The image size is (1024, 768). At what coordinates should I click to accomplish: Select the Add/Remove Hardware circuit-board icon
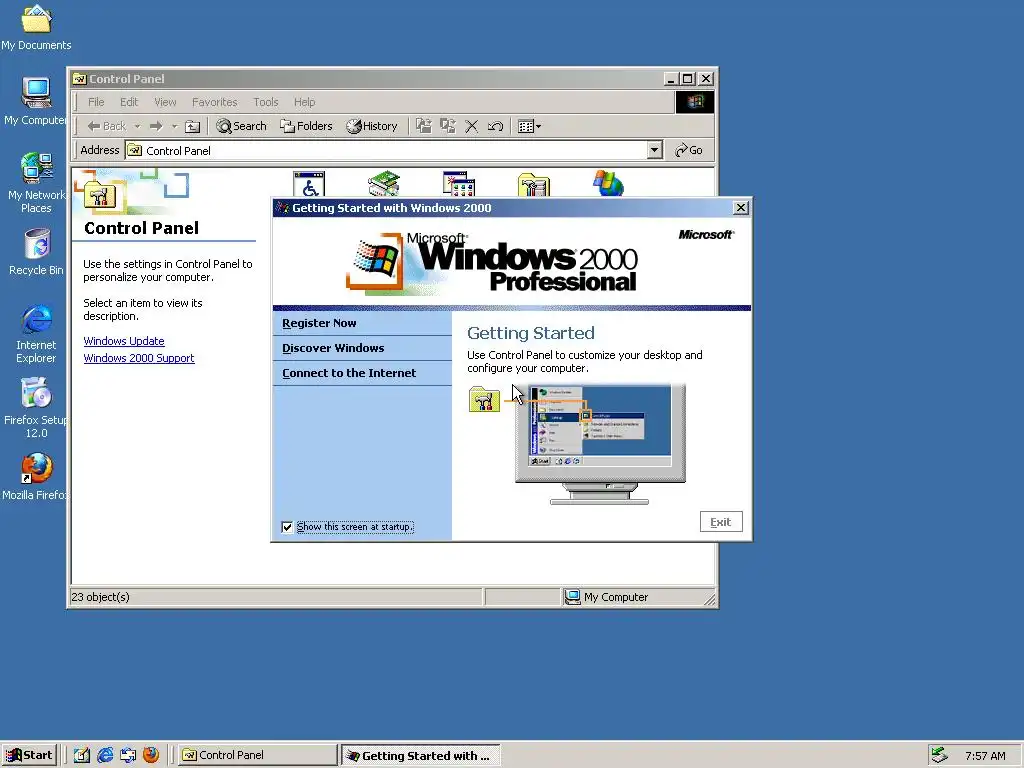(x=384, y=184)
